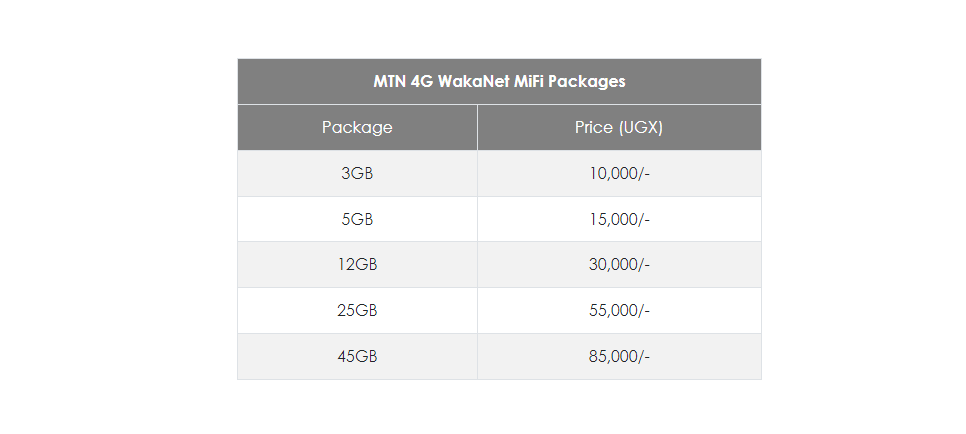This screenshot has width=966, height=434.
Task: Select the 25GB package cell
Action: pos(357,310)
